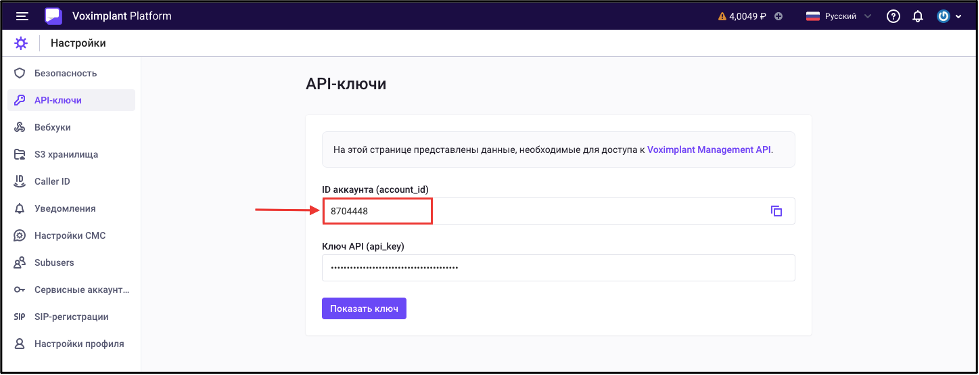
Task: Click the SIP-регистрации SIP icon
Action: 19,317
